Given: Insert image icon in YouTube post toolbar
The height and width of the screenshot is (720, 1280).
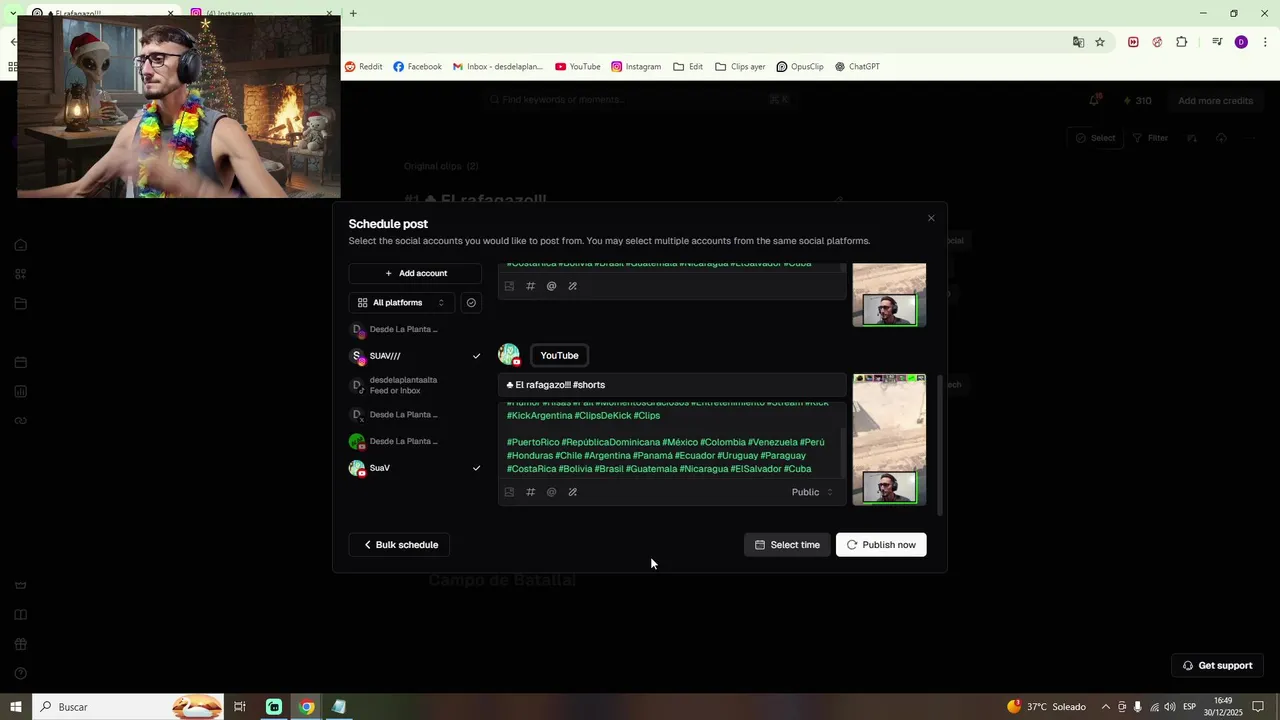Looking at the screenshot, I should (x=509, y=492).
